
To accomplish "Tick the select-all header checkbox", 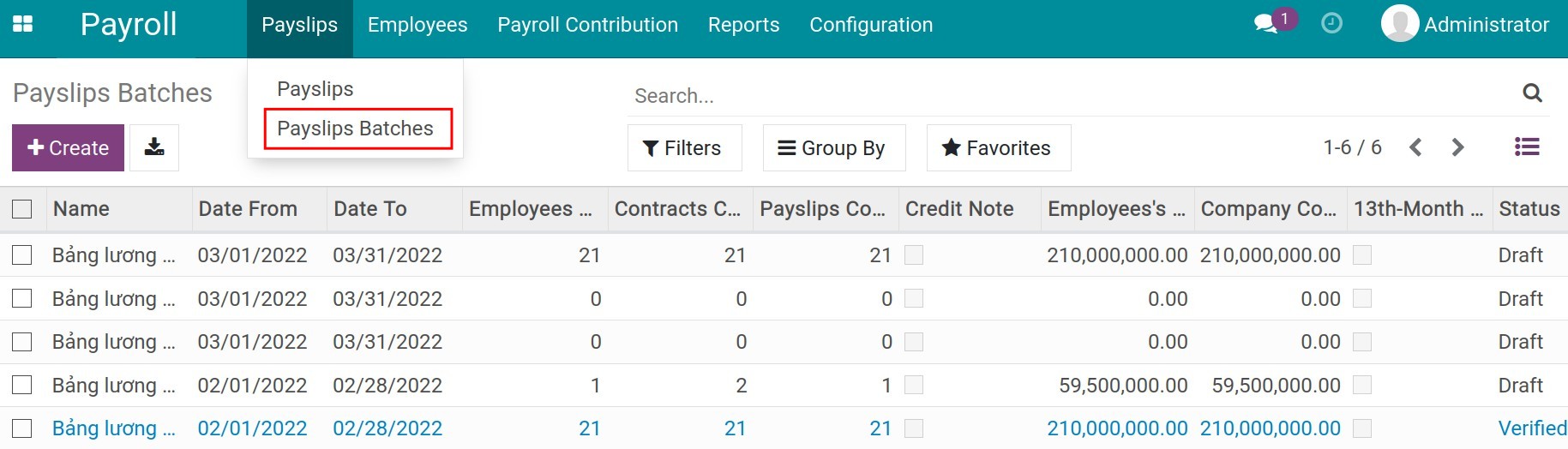I will [x=22, y=209].
